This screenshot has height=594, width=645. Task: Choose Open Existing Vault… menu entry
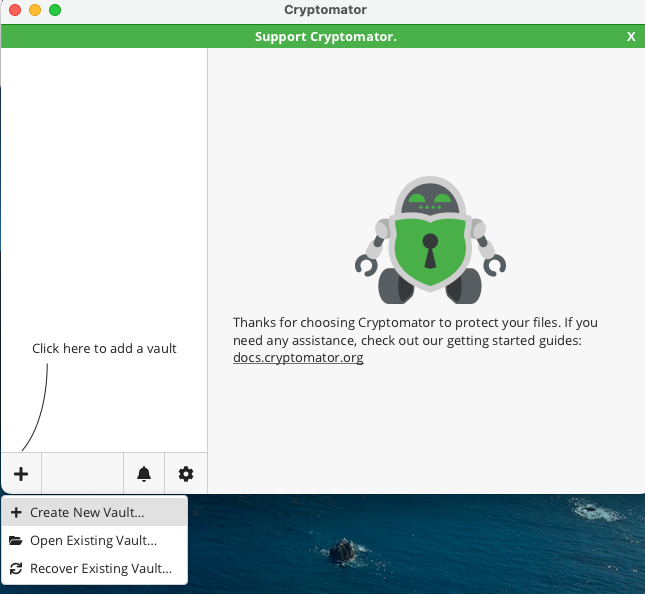pyautogui.click(x=95, y=540)
